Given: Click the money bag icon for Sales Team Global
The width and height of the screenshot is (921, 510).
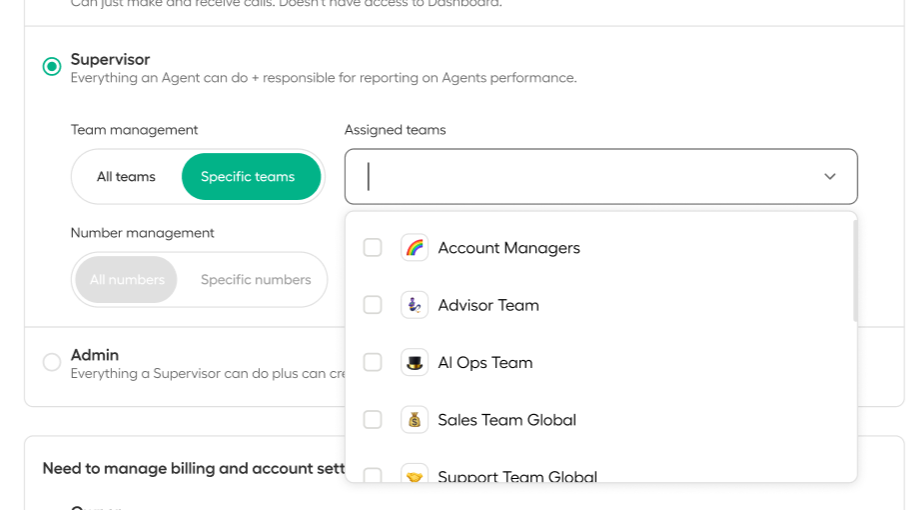Looking at the screenshot, I should pos(414,420).
